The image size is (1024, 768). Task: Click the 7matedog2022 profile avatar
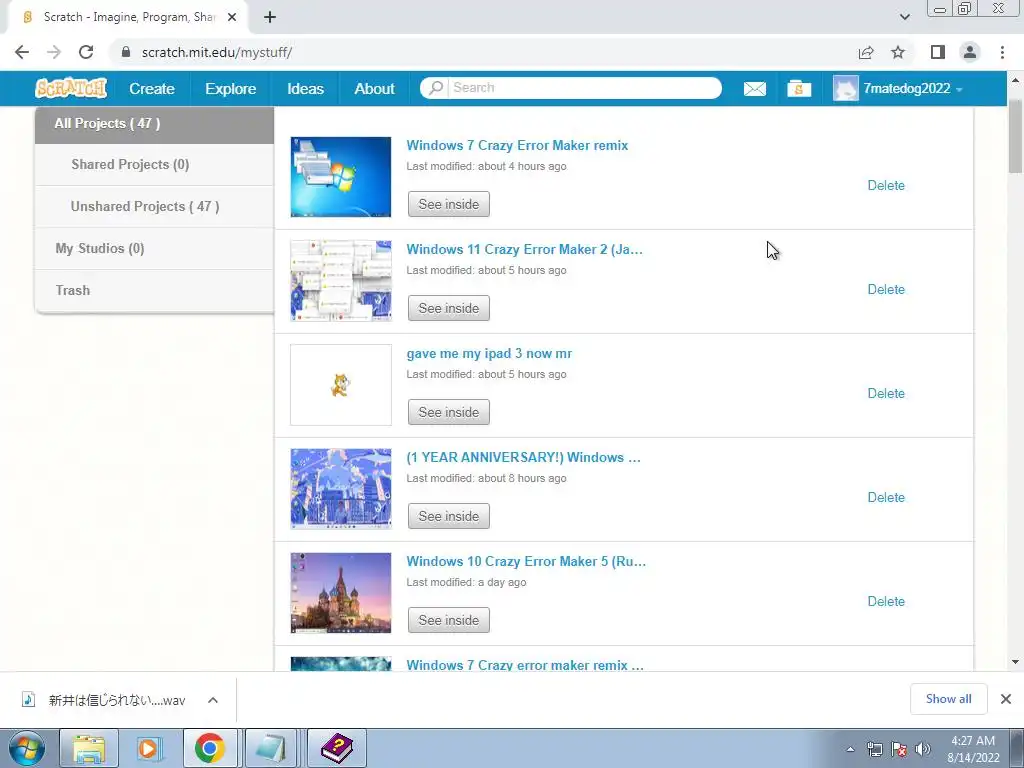click(845, 88)
